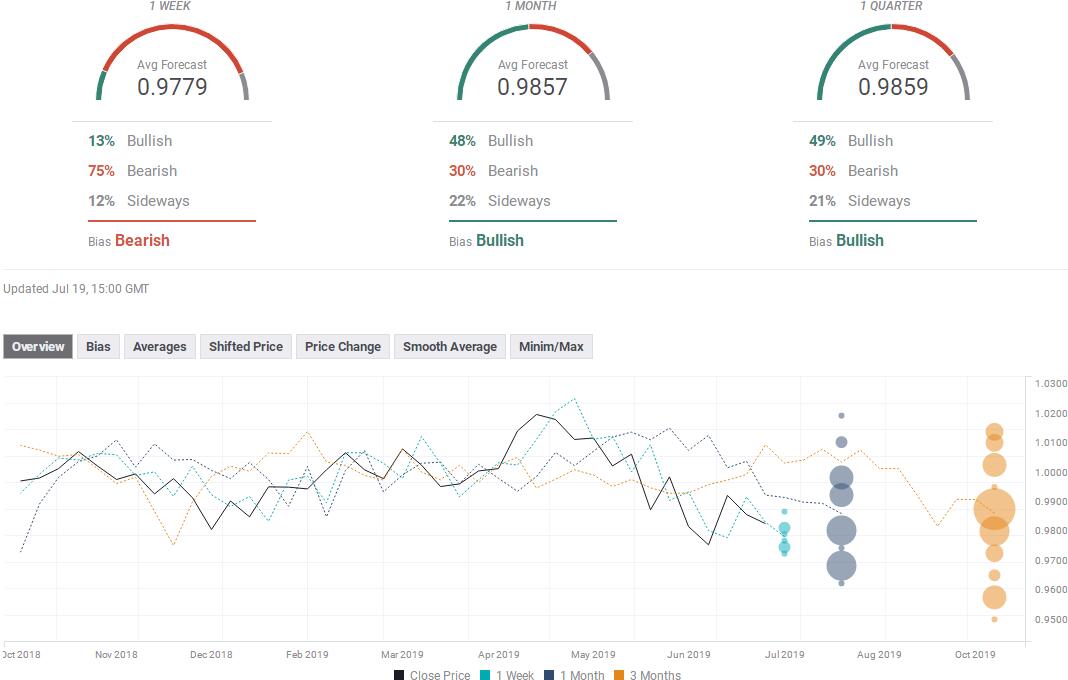
Task: Open the Averages tab
Action: [159, 346]
